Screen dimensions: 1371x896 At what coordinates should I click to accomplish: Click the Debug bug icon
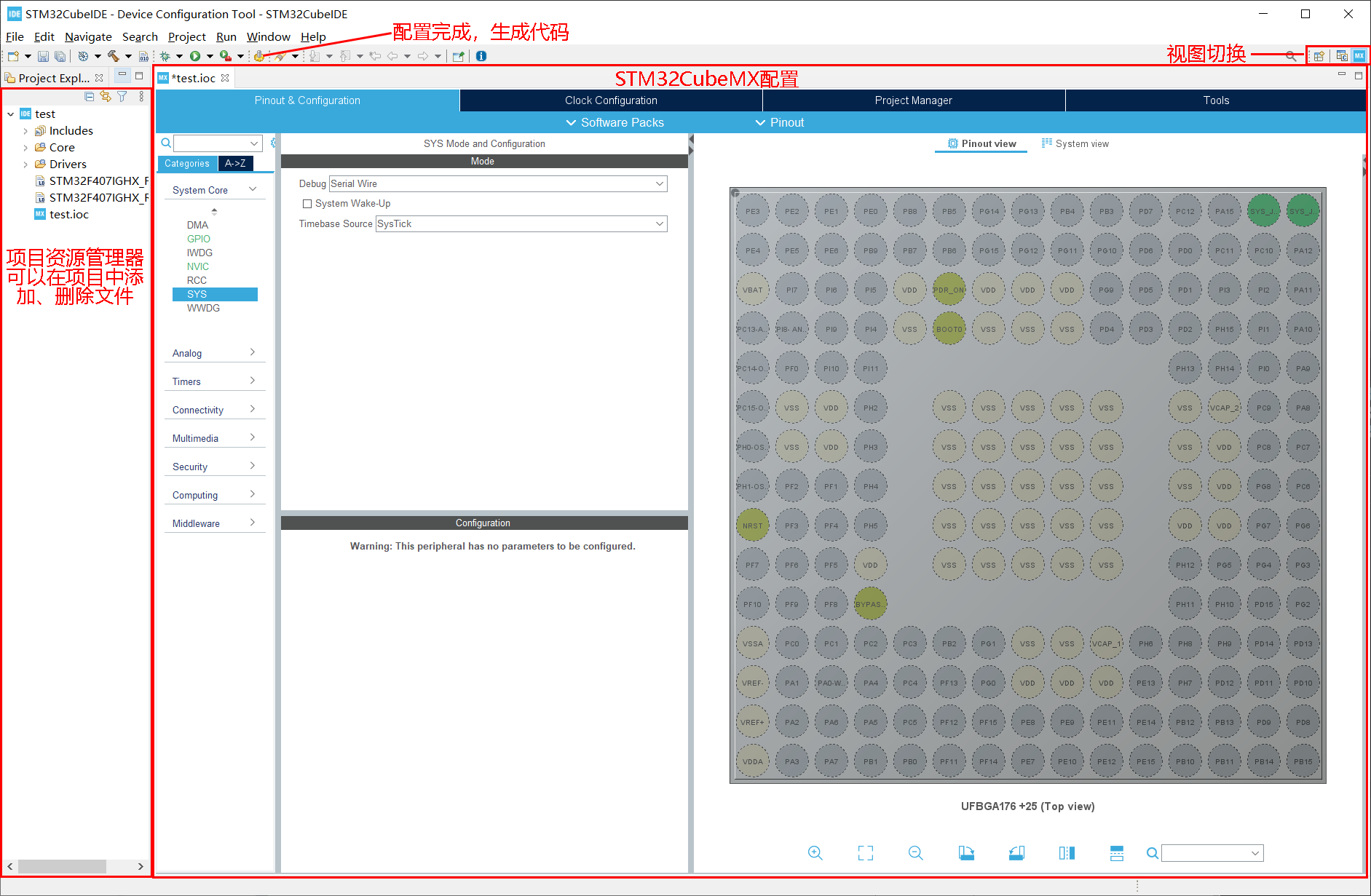pyautogui.click(x=165, y=56)
